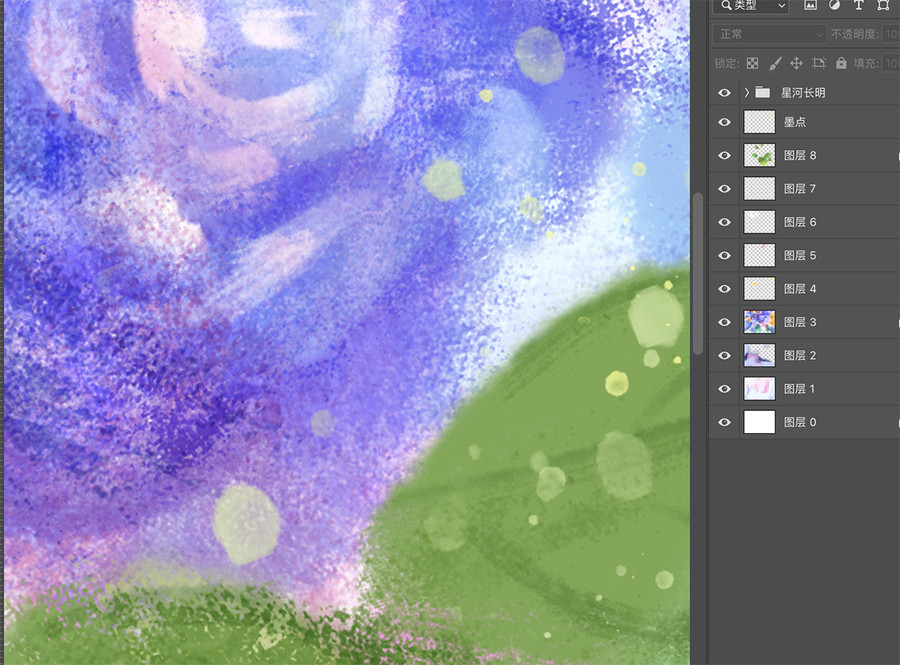
Task: Select group name 星河长明
Action: [x=803, y=92]
